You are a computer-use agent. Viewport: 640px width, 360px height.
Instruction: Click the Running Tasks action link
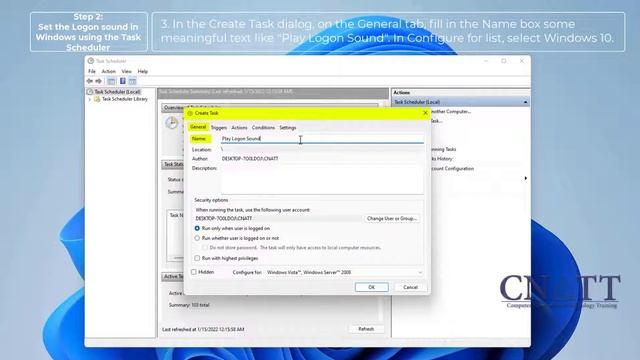[443, 149]
